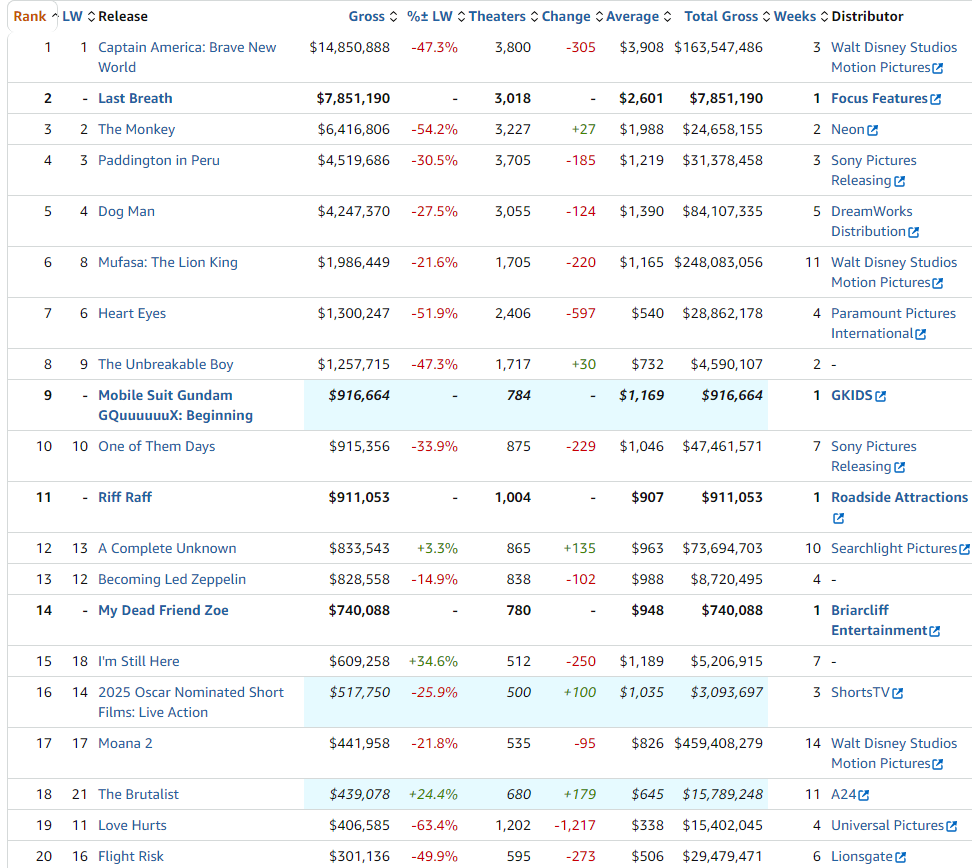The image size is (972, 868).
Task: Sort by Gross column header
Action: (x=367, y=16)
